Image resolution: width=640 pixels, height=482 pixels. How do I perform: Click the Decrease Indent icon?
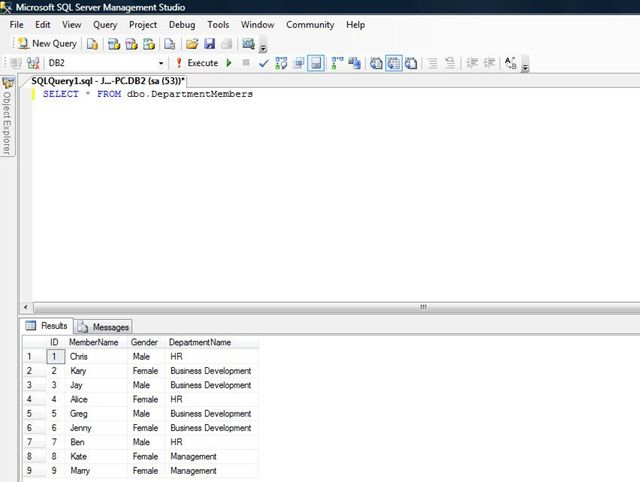click(x=472, y=63)
